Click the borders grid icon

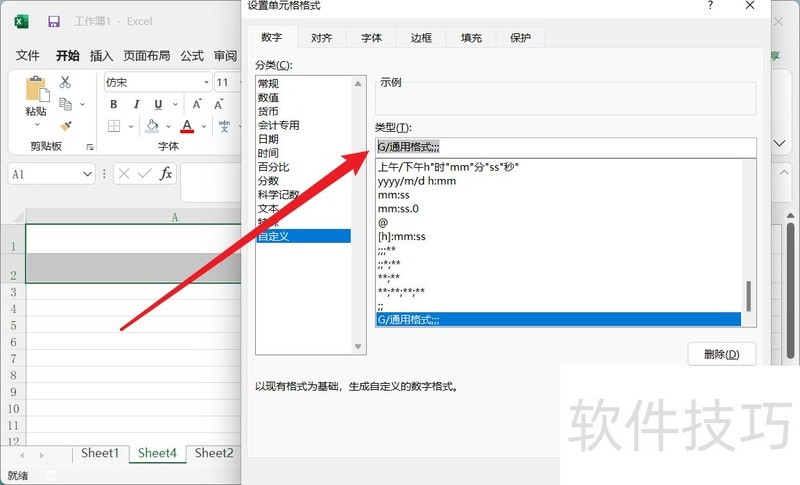point(114,126)
